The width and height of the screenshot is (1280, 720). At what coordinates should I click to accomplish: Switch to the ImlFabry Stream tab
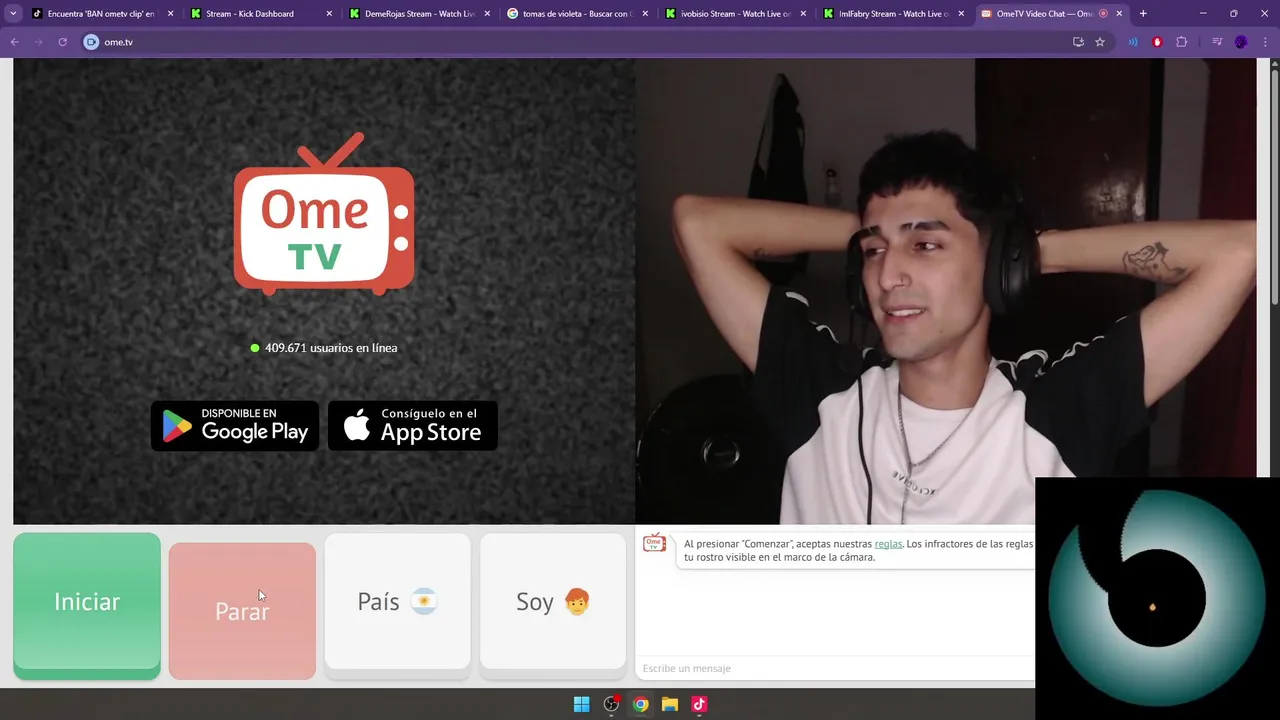pos(894,14)
